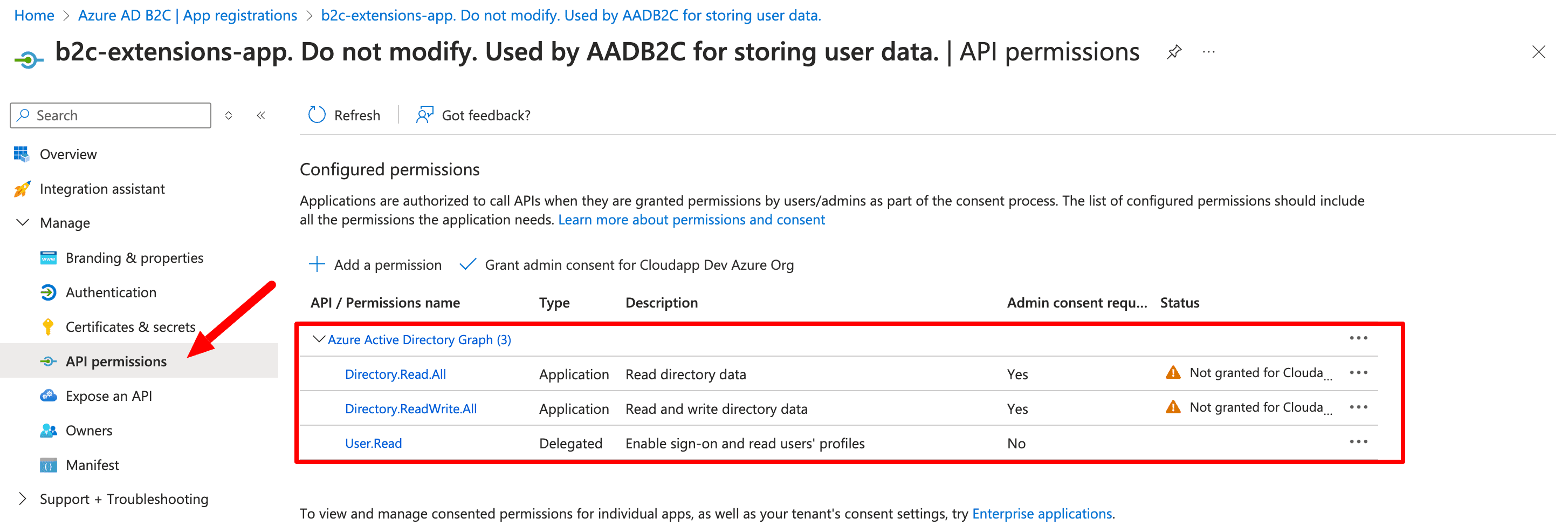Screen dimensions: 1568x532
Task: Click the warning icon on Directory.Read.All
Action: (x=1173, y=372)
